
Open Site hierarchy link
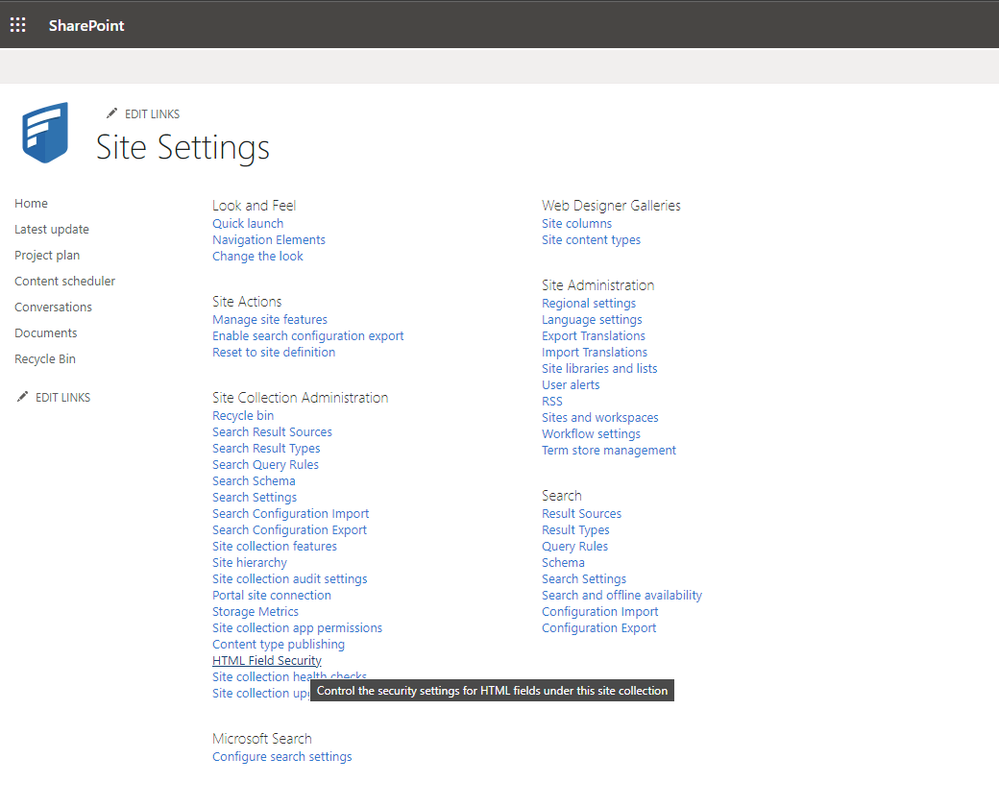pyautogui.click(x=250, y=562)
